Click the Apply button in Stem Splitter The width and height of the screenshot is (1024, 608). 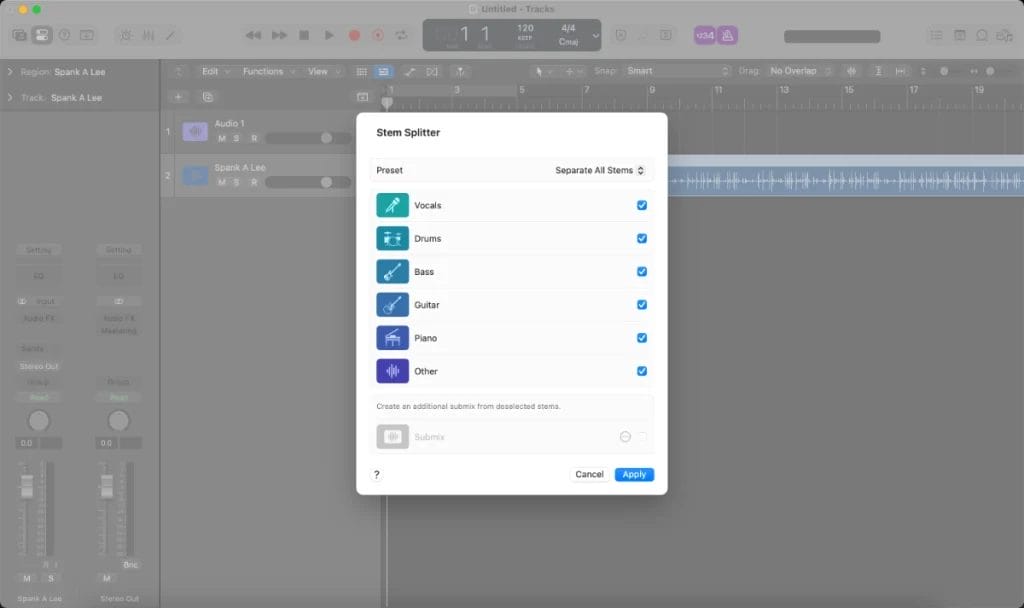634,474
